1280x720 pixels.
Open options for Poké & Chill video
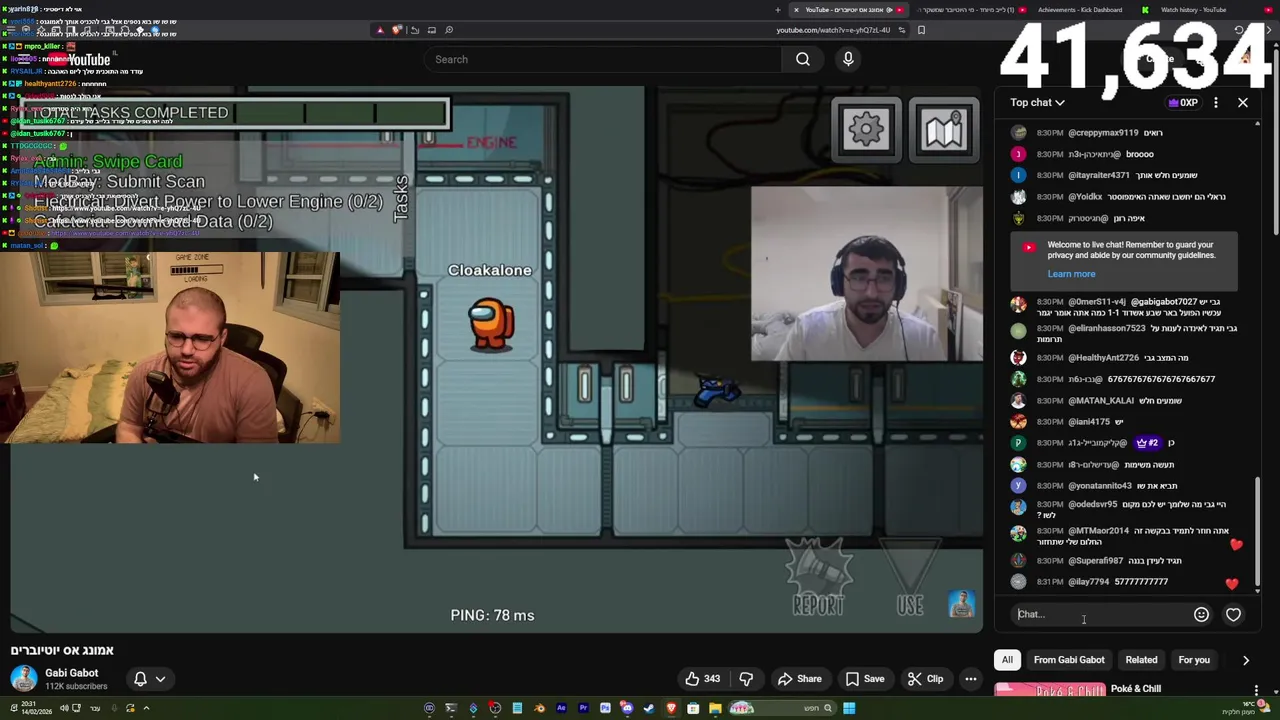tap(1257, 690)
